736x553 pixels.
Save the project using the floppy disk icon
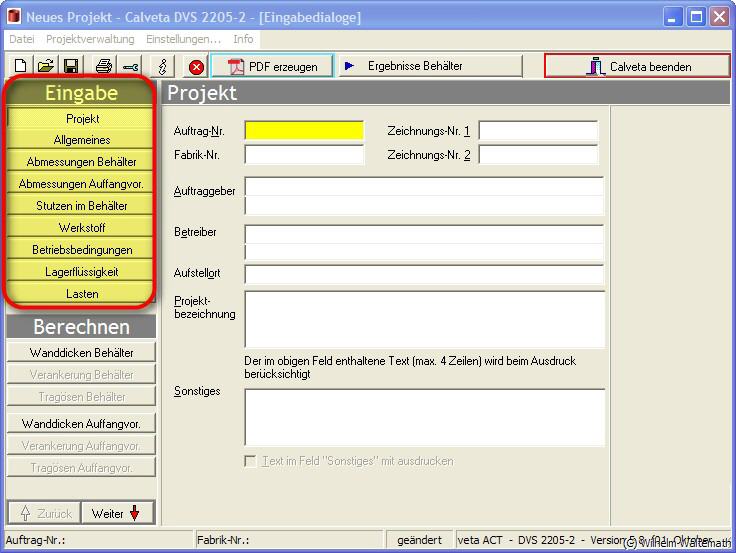pos(71,67)
